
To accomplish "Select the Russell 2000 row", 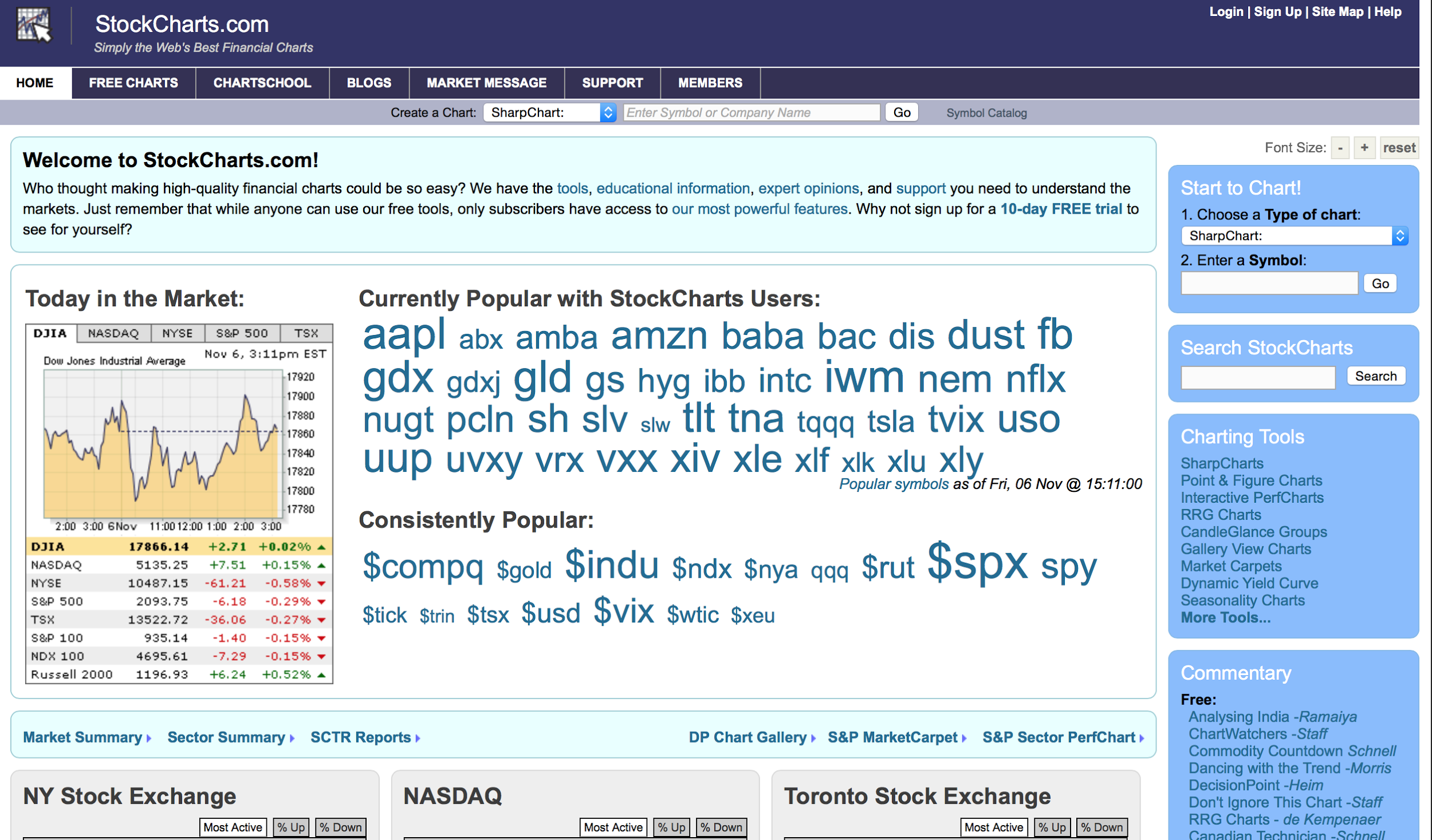I will 179,675.
